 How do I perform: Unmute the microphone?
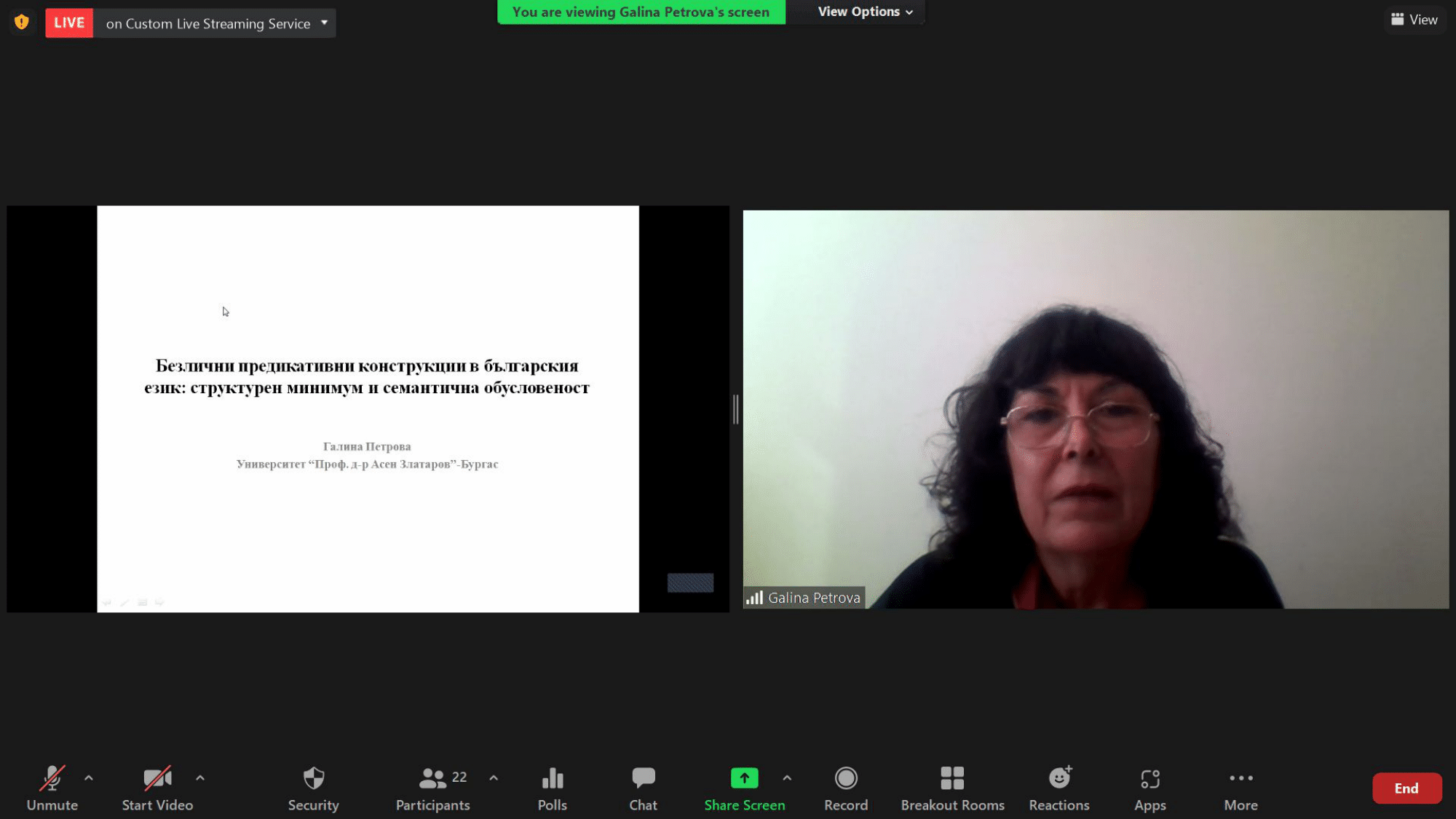tap(52, 788)
